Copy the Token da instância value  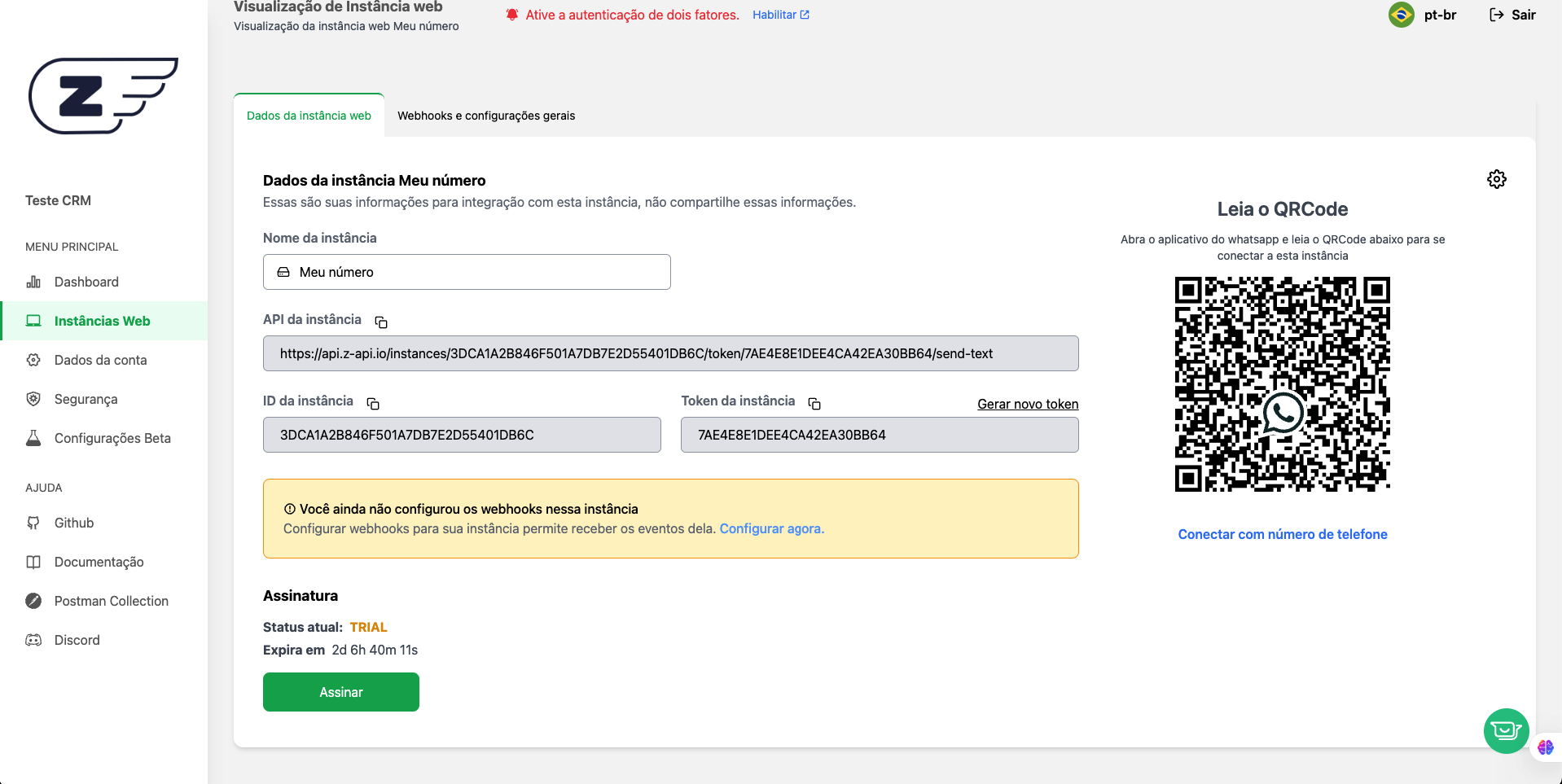tap(814, 403)
